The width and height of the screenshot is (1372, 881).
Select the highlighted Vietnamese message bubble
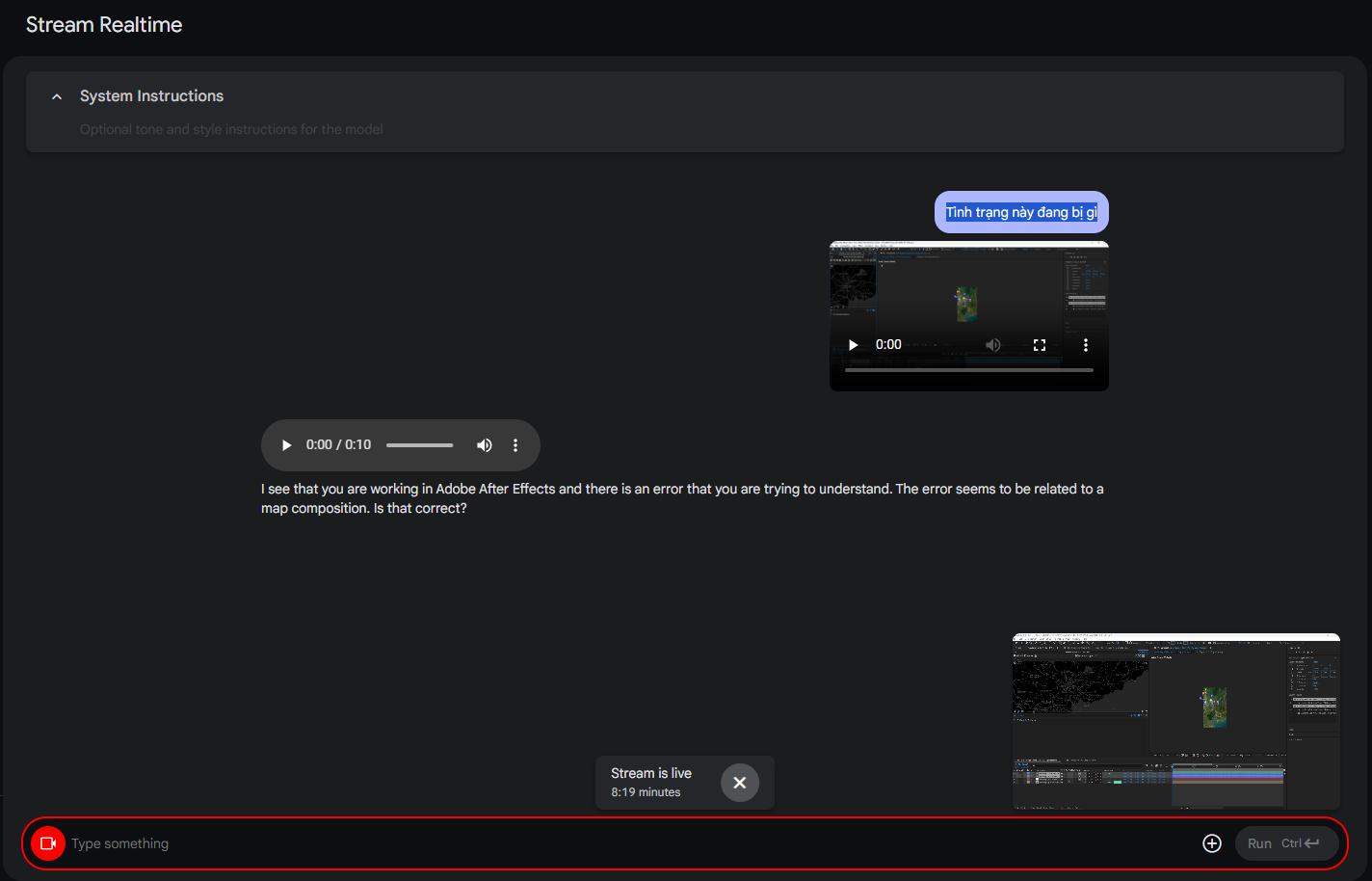pyautogui.click(x=1021, y=212)
